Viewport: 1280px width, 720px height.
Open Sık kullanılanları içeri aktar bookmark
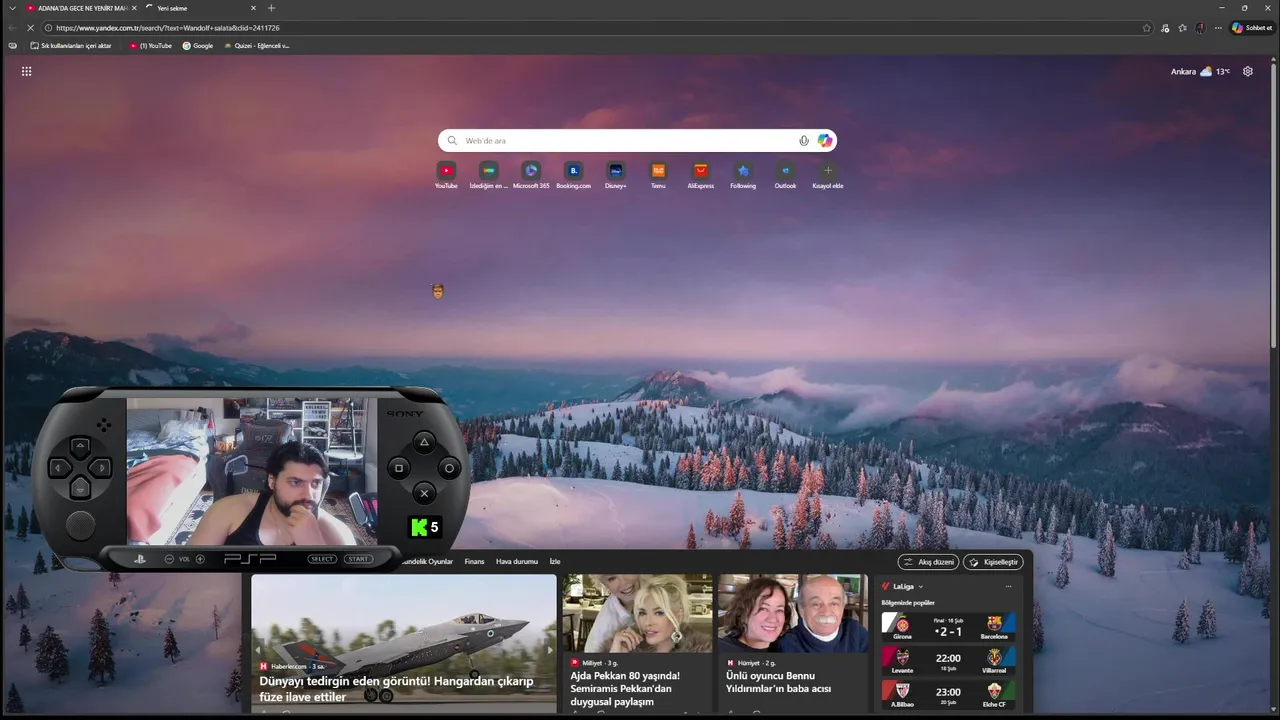coord(71,46)
